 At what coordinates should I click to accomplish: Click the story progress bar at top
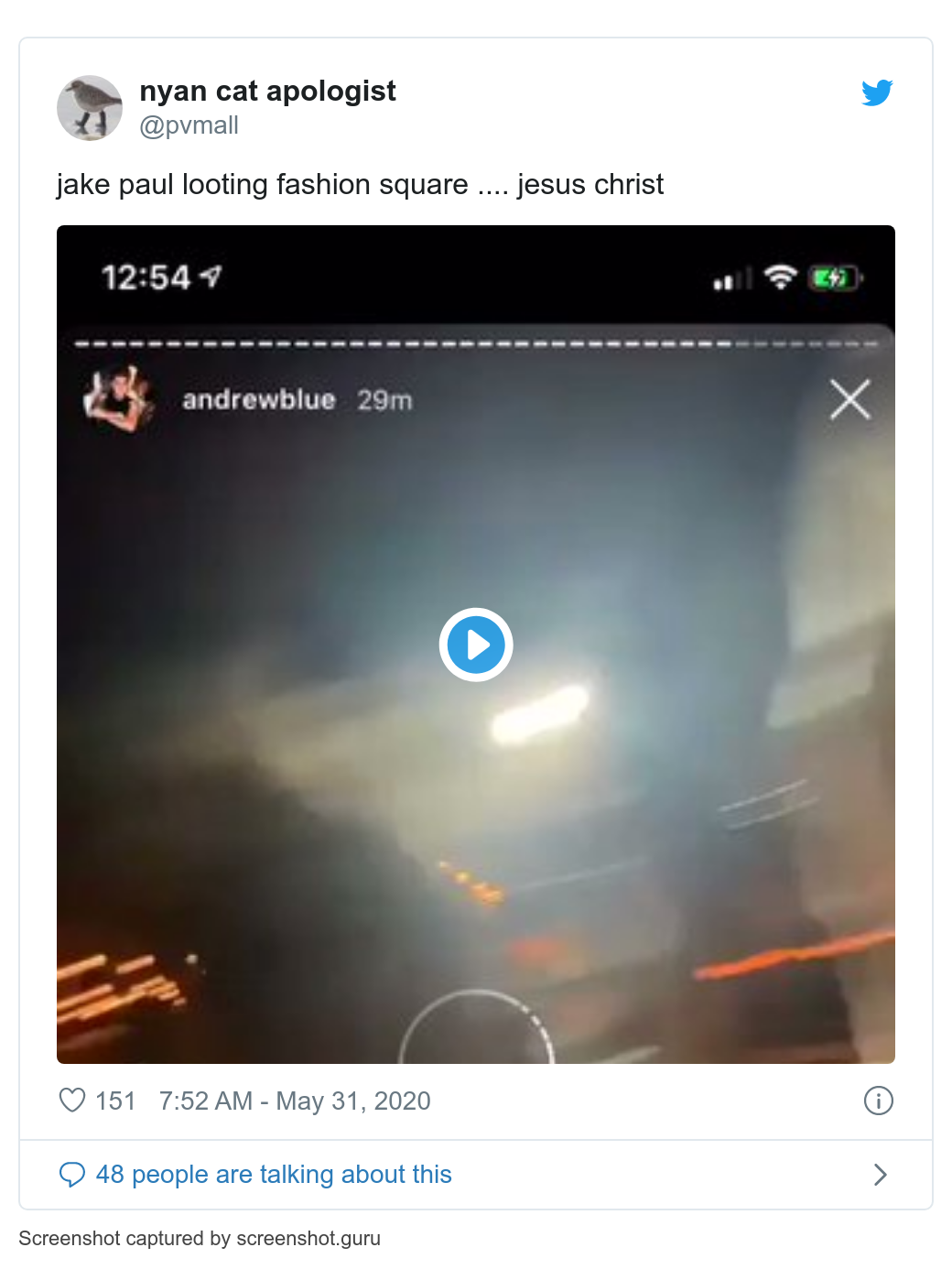tap(476, 344)
